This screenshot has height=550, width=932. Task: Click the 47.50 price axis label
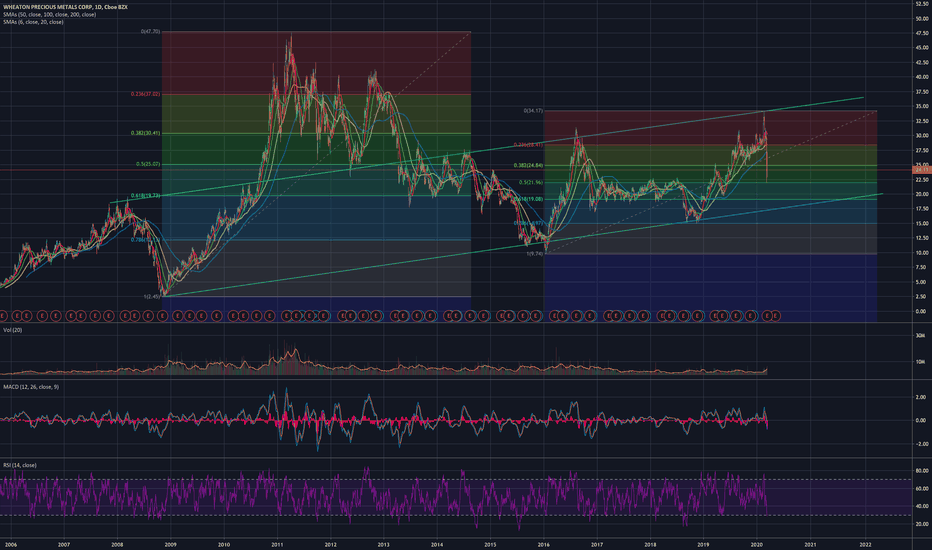click(x=922, y=33)
